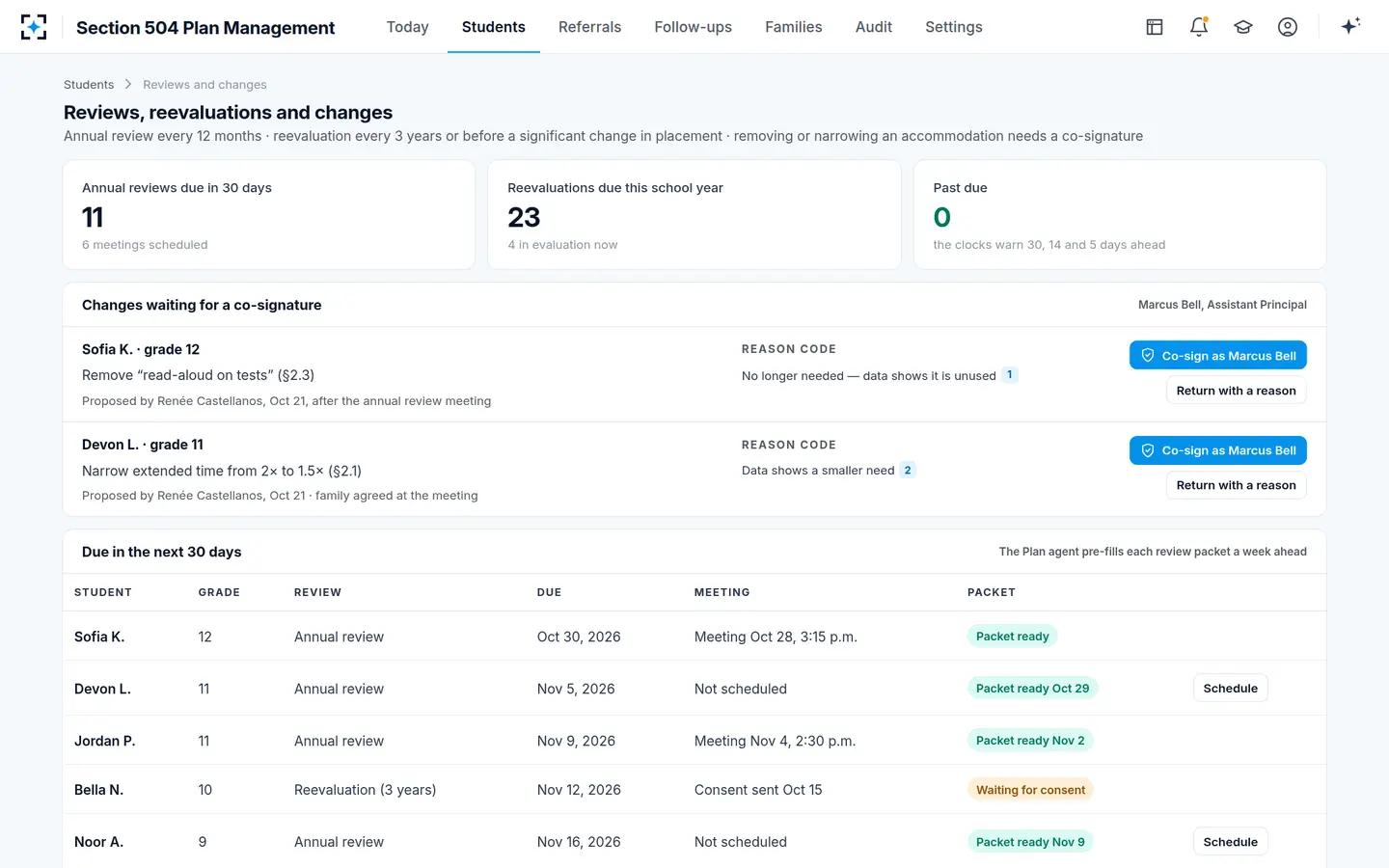Click the DUE column header

[x=549, y=592]
